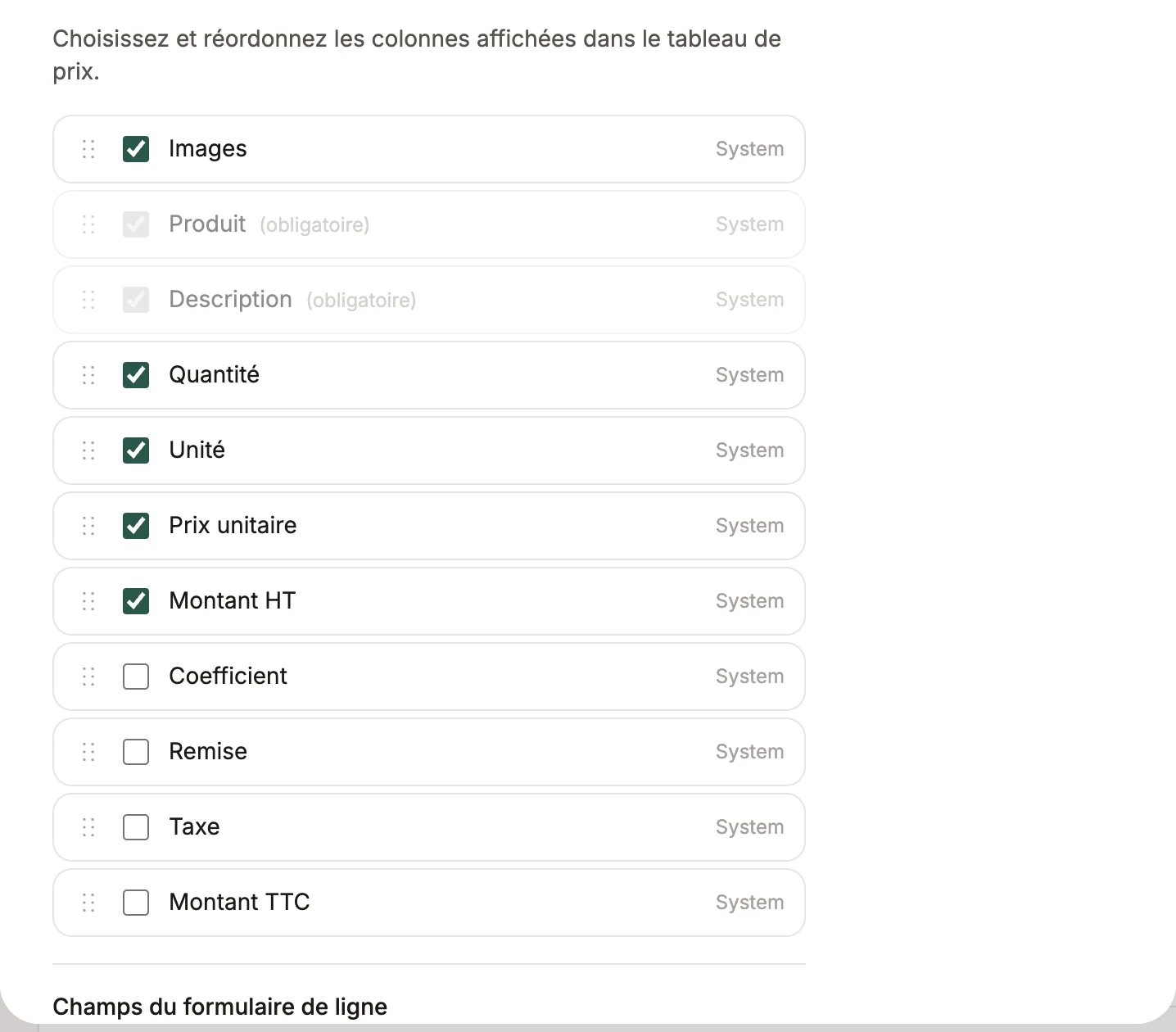
Task: Click the drag handle of the Description row
Action: point(88,300)
